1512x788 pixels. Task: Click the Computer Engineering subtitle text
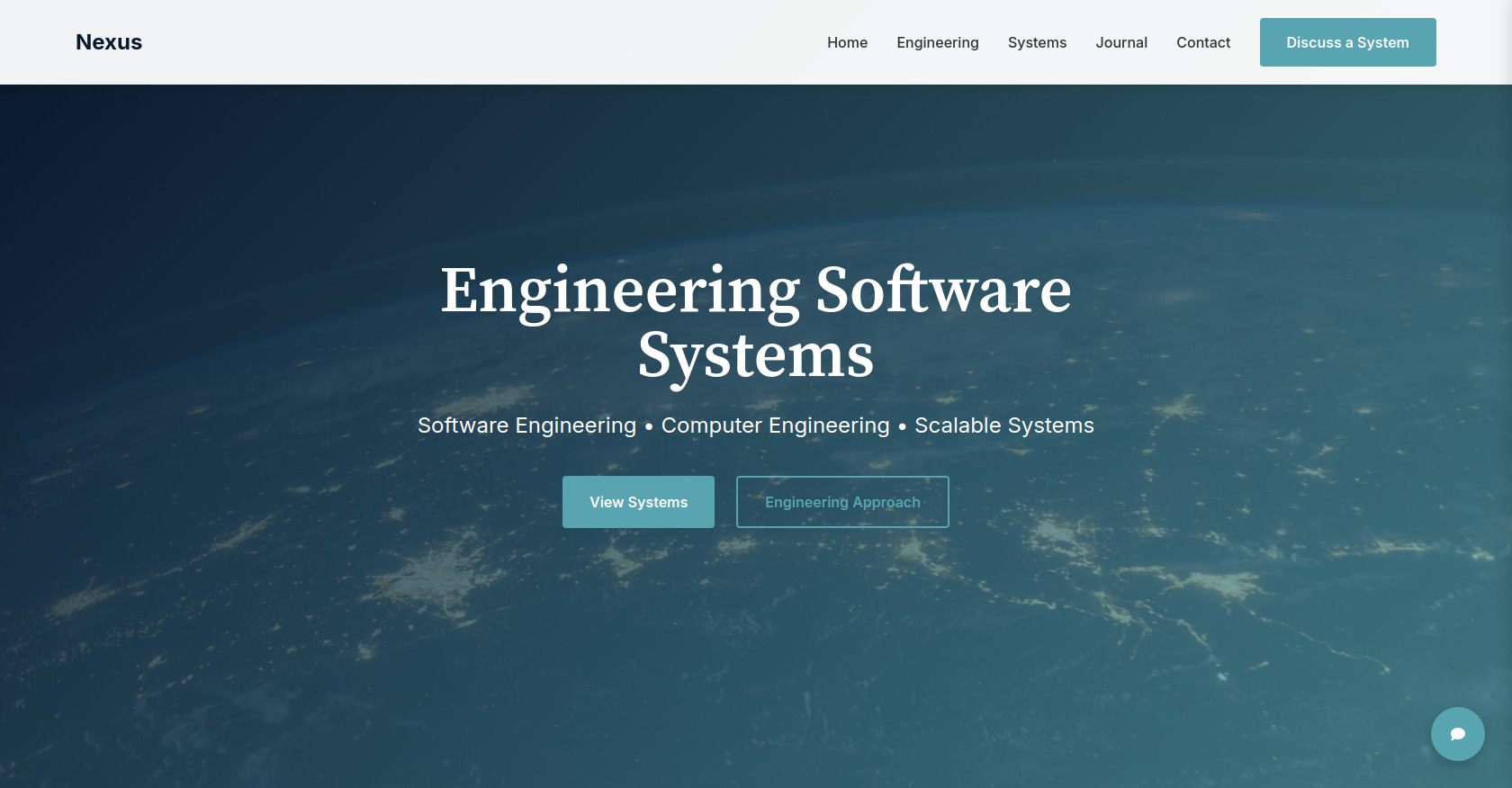[x=775, y=425]
